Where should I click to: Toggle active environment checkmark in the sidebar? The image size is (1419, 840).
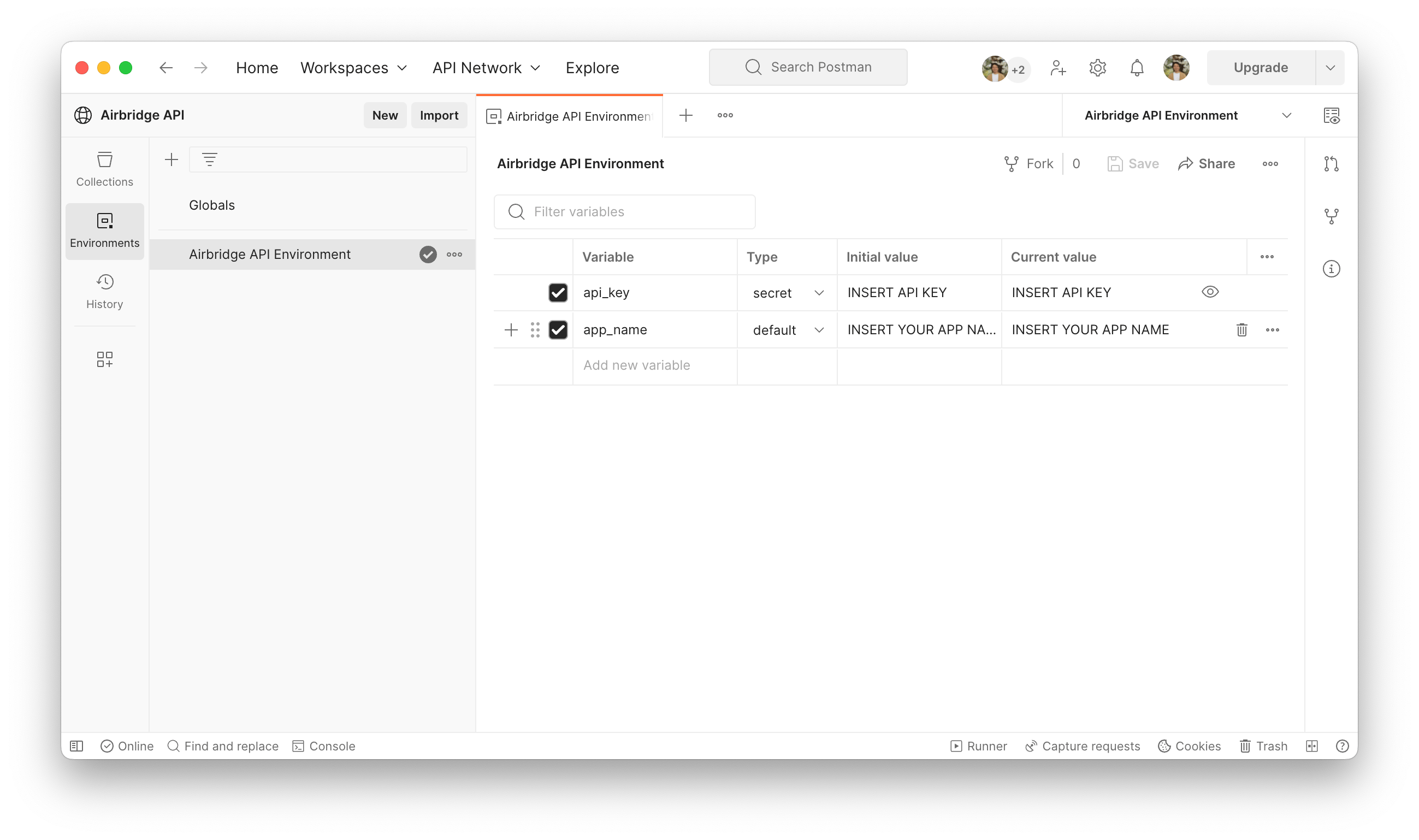pyautogui.click(x=428, y=255)
